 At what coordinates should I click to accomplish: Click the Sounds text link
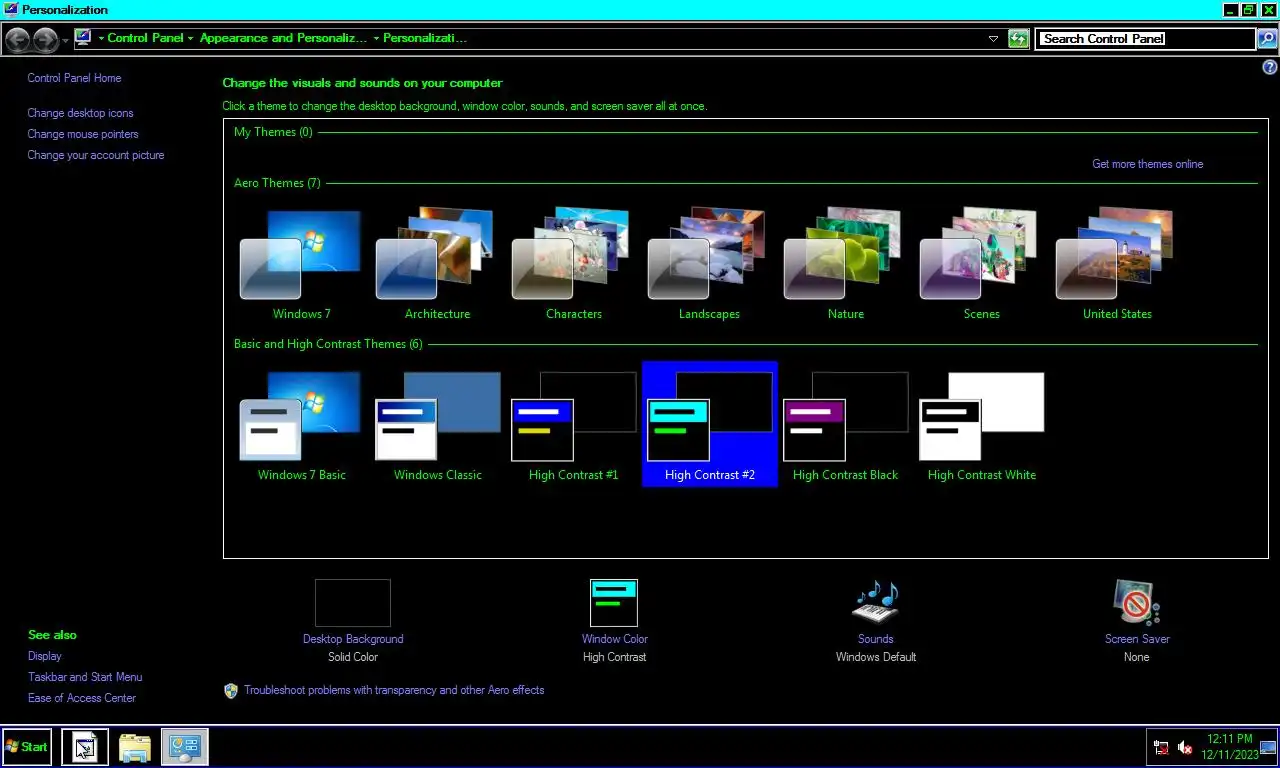[x=875, y=639]
